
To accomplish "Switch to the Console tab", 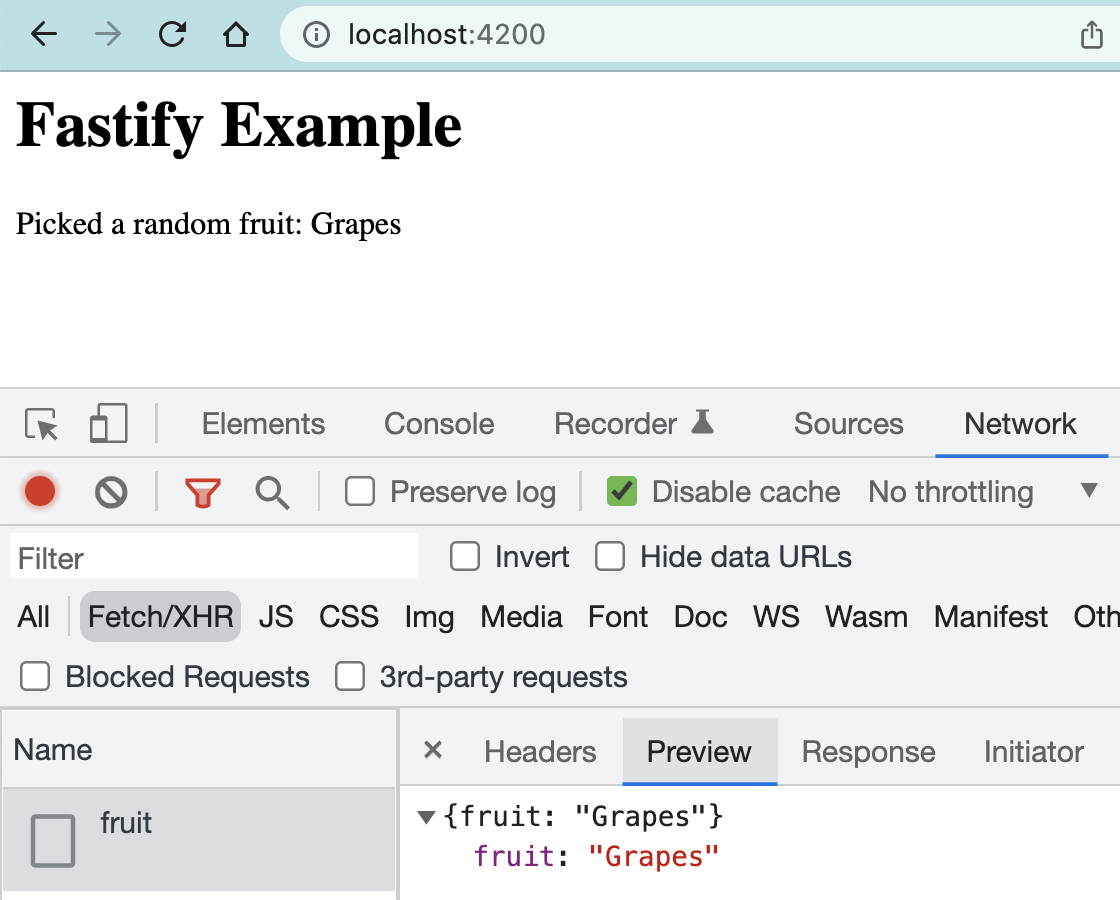I will pos(439,424).
